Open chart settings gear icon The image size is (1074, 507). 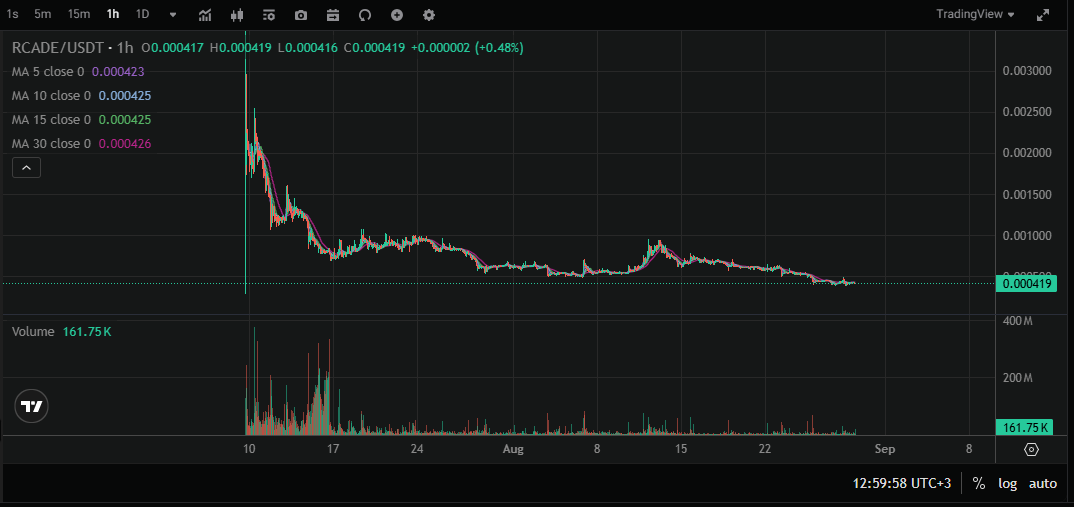pyautogui.click(x=429, y=15)
